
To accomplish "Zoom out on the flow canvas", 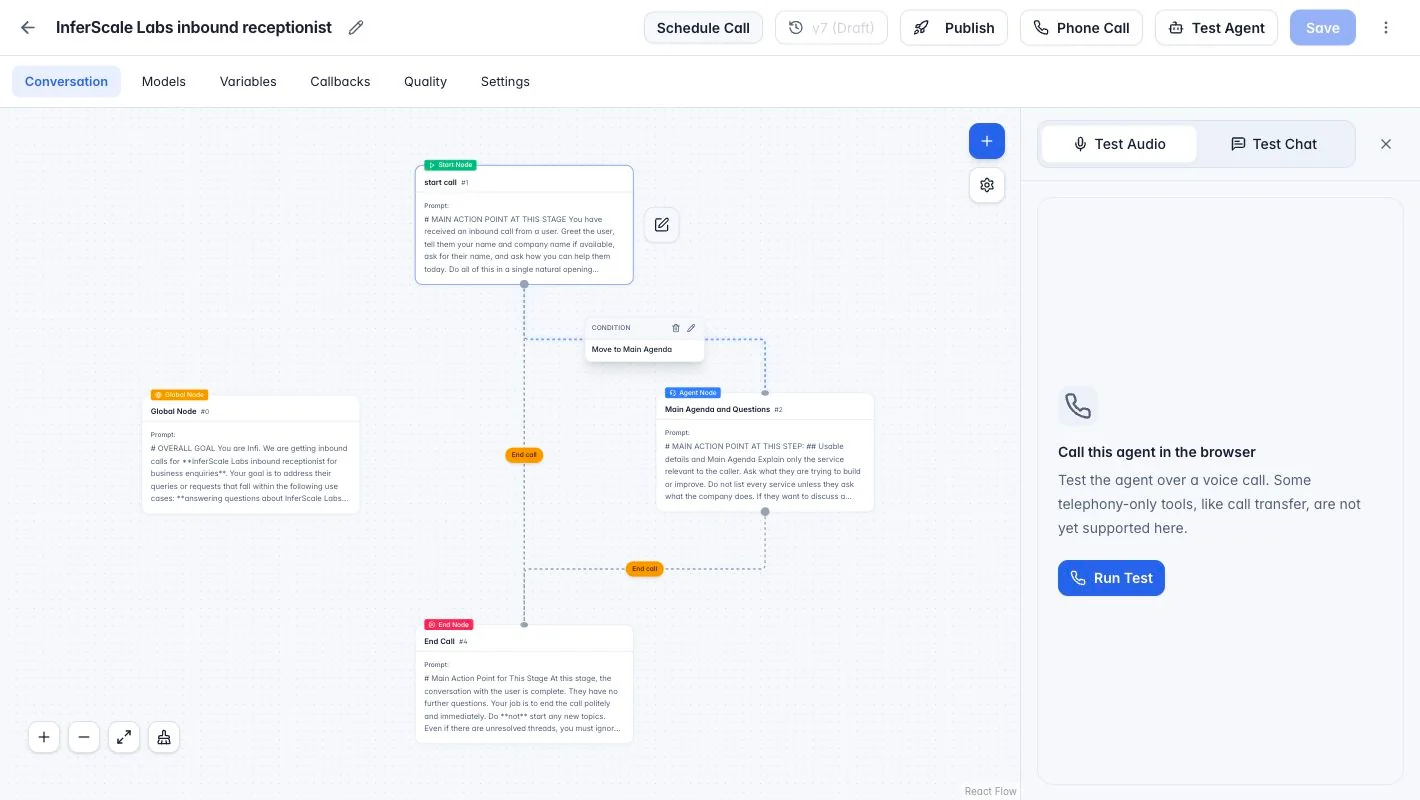I will 84,738.
